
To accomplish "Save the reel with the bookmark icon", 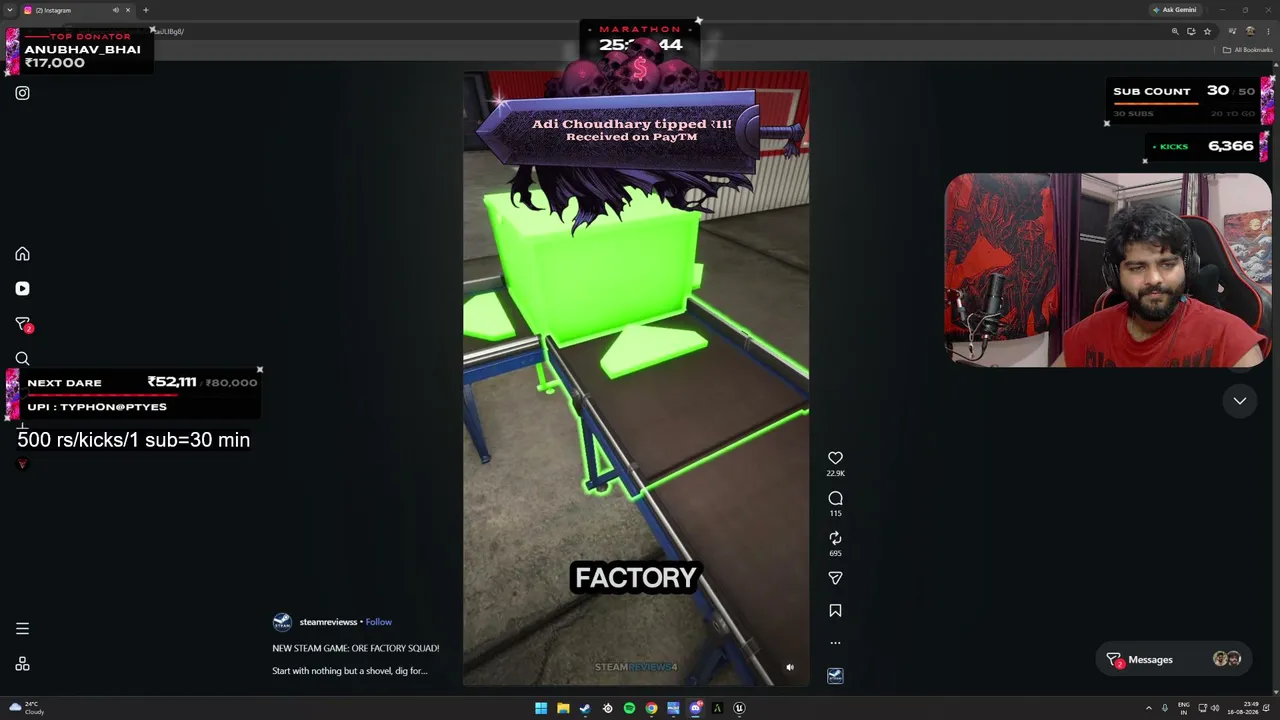I will (835, 611).
